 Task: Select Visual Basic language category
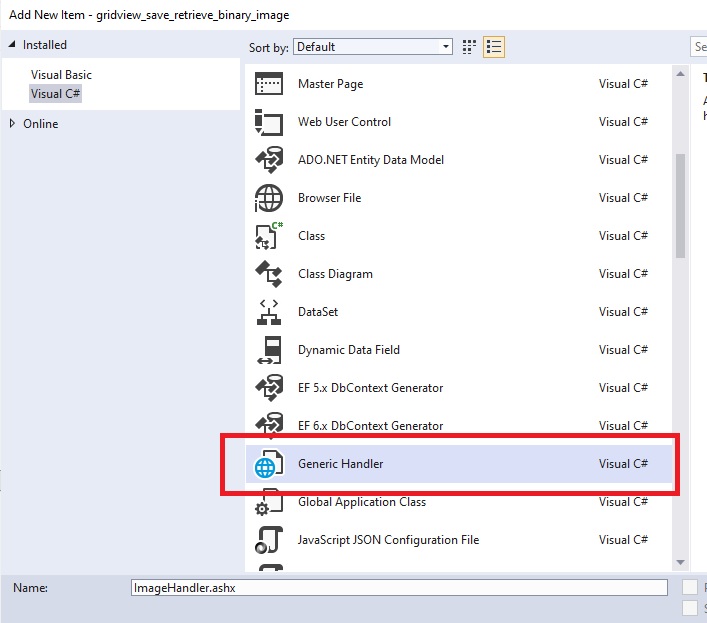tap(61, 75)
